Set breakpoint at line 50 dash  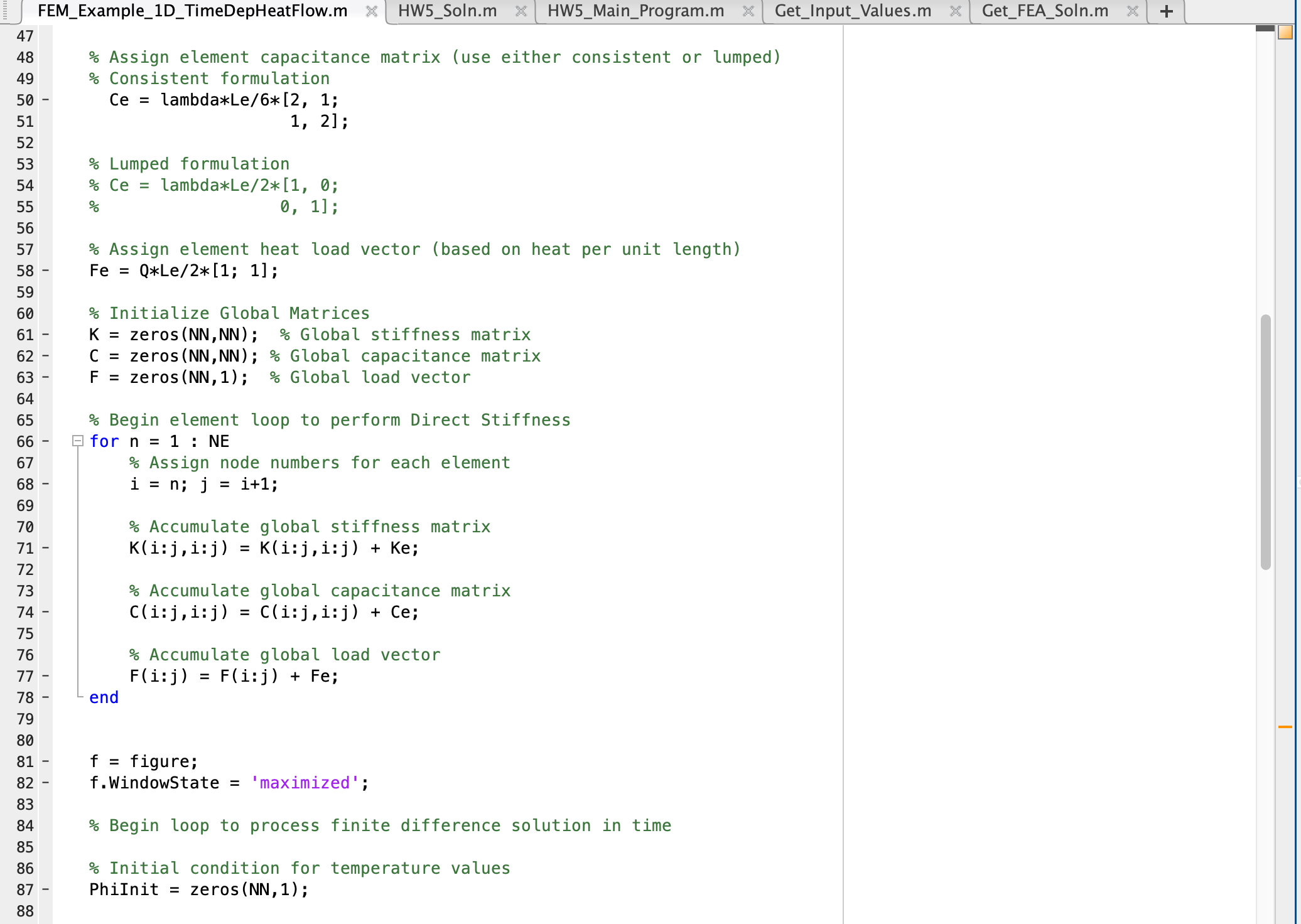point(45,99)
